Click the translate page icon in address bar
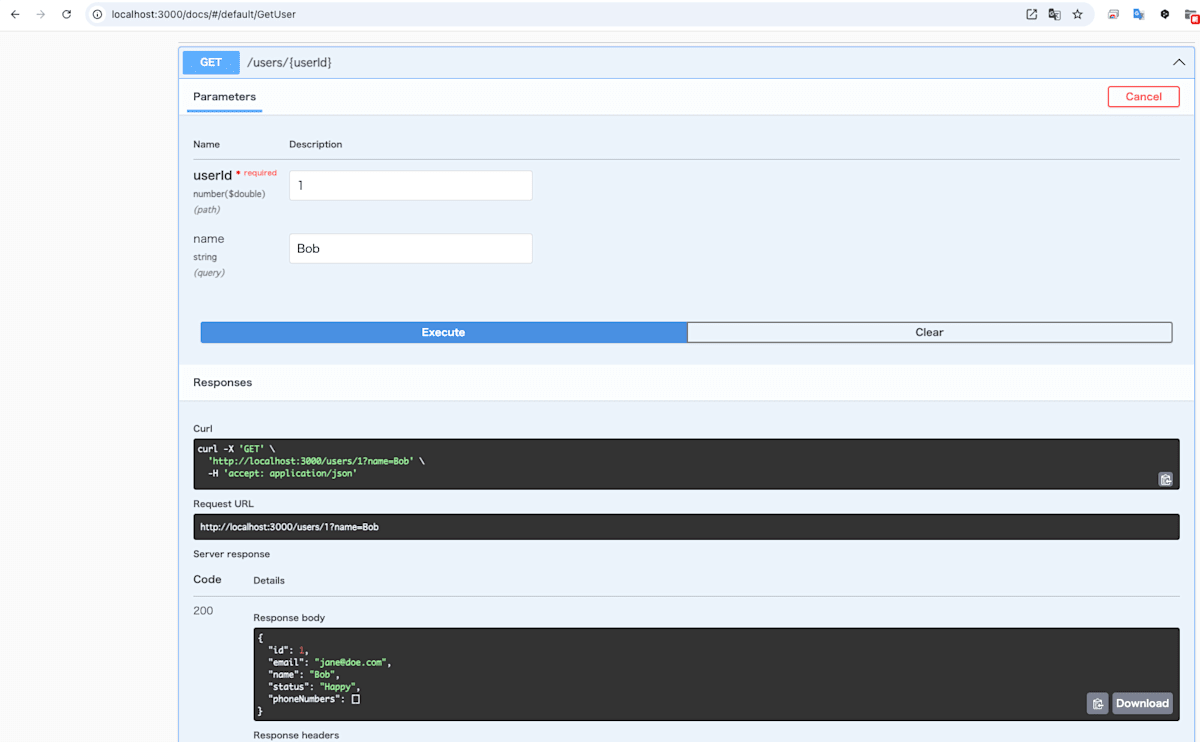 click(1054, 15)
